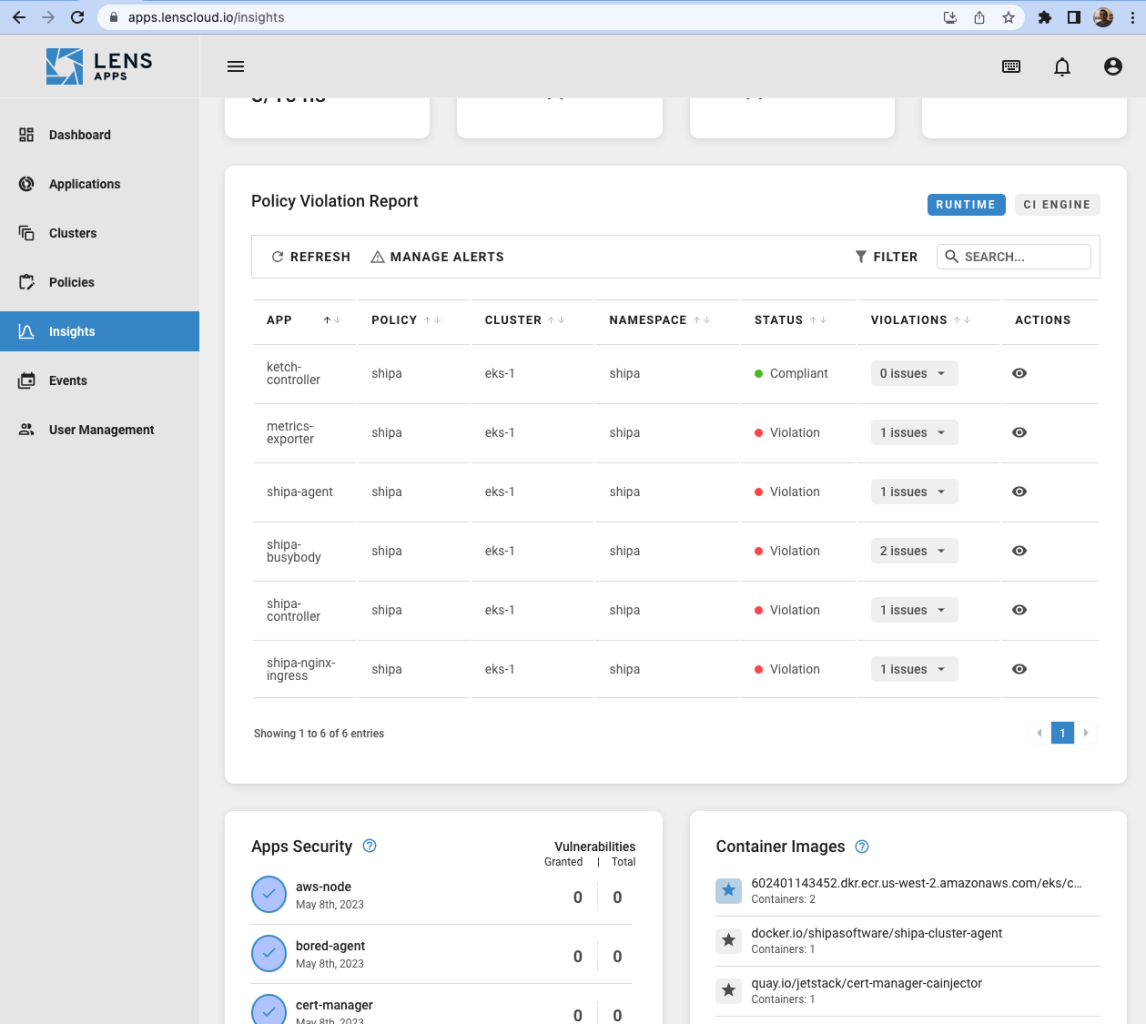Open Clusters in sidebar
The width and height of the screenshot is (1146, 1024).
pos(99,233)
